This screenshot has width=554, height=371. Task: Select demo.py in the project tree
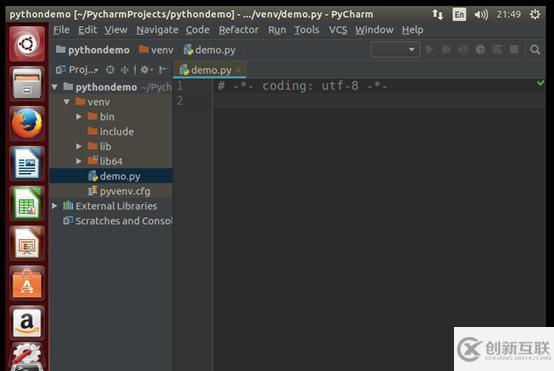click(x=111, y=176)
